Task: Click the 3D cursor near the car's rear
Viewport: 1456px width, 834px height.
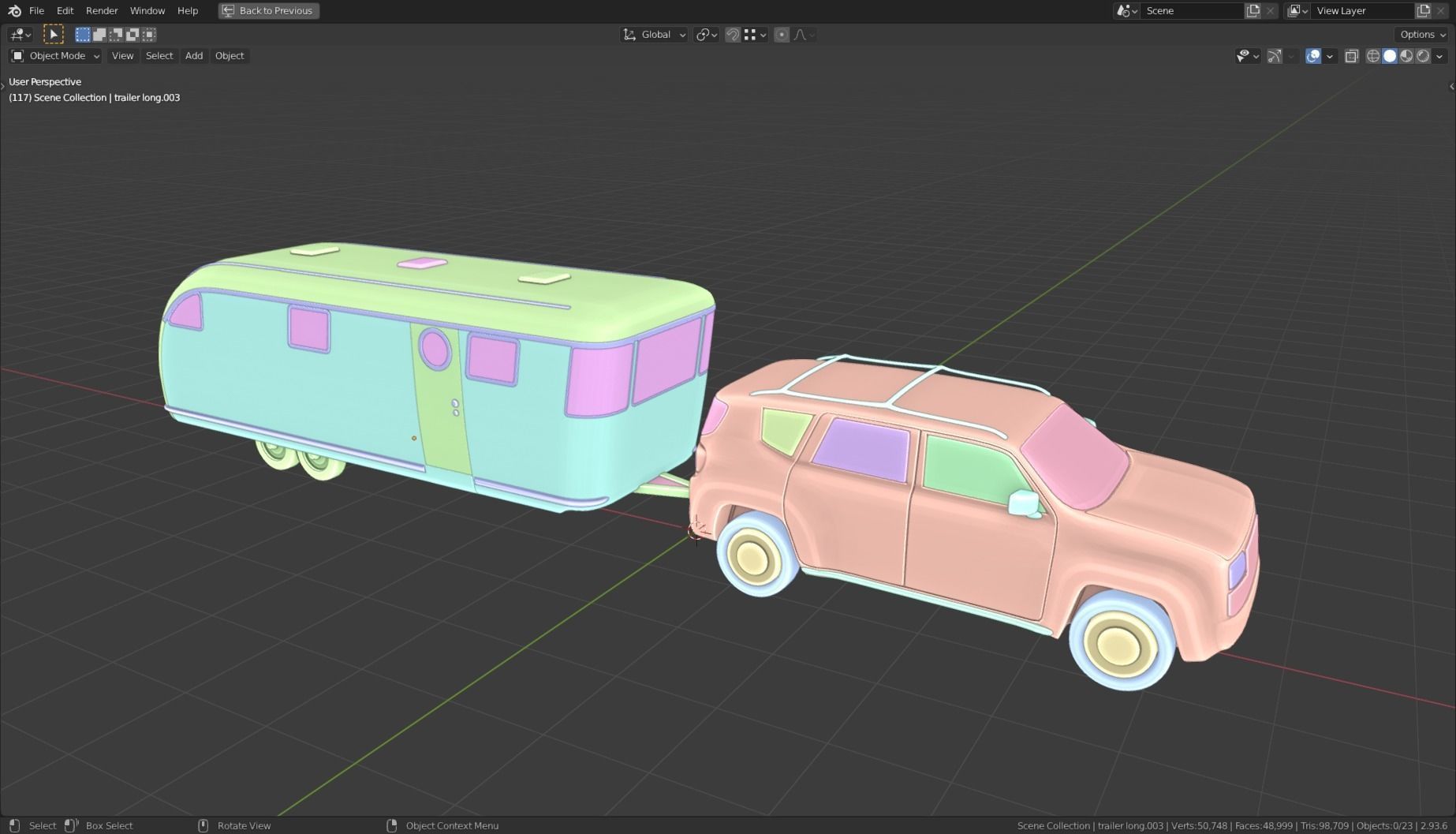Action: pos(695,531)
